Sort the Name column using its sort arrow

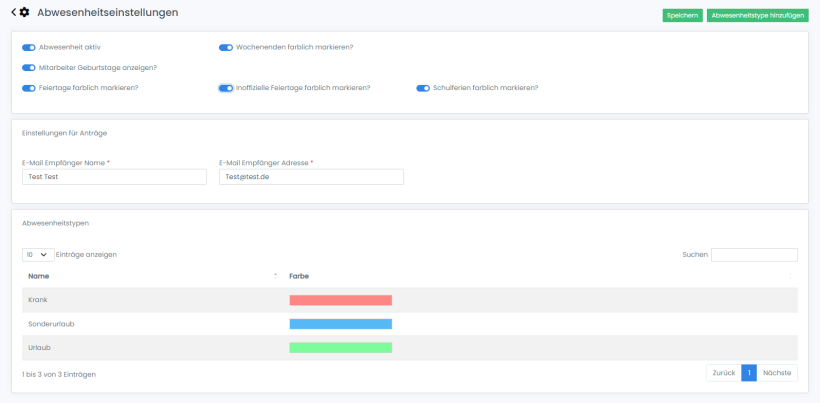point(275,275)
